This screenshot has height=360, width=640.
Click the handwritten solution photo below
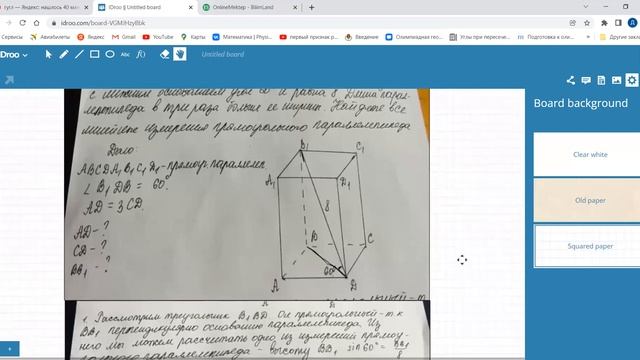pos(247,330)
